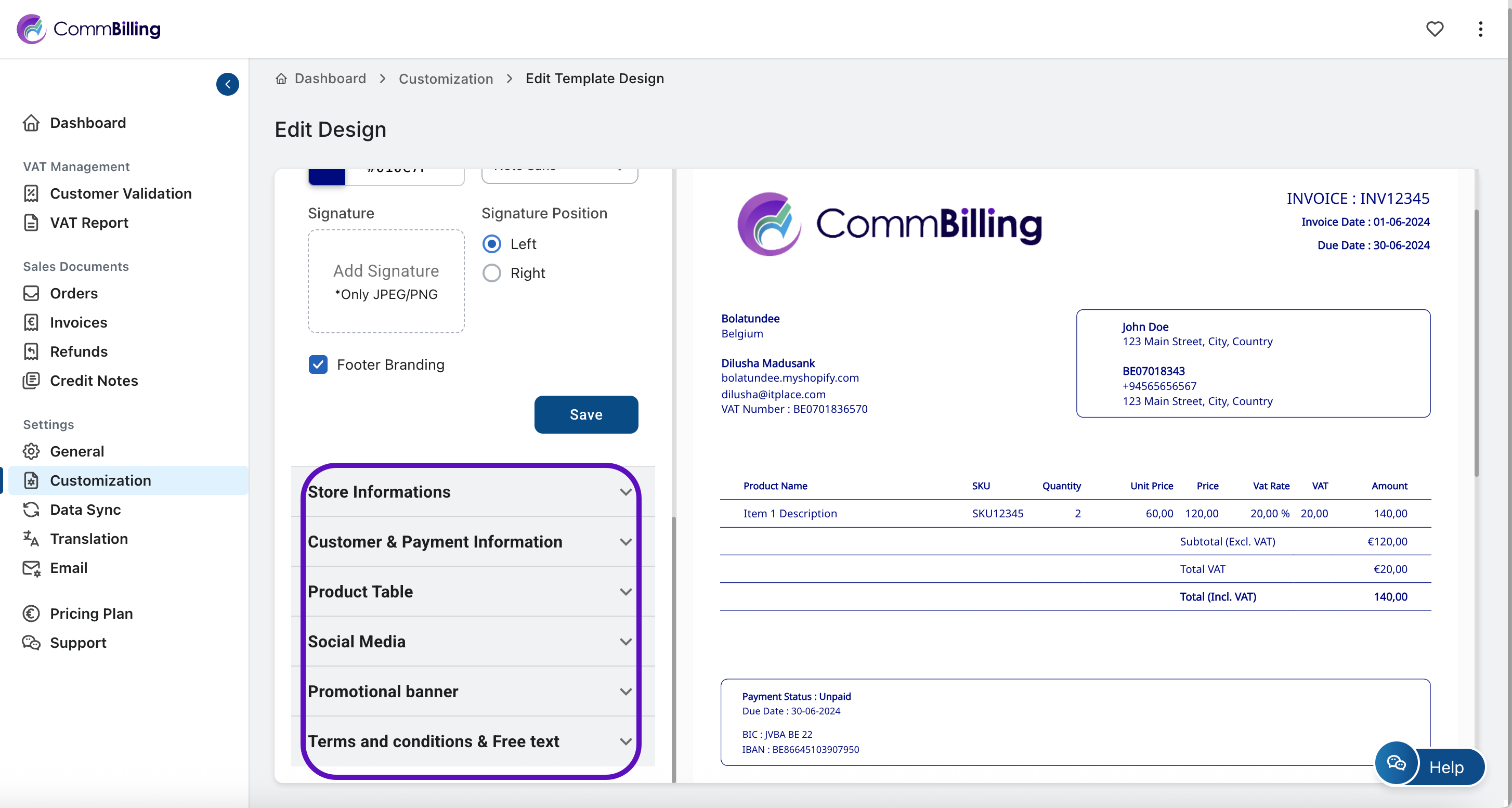Click the Customer Validation sidebar icon
Image resolution: width=1512 pixels, height=808 pixels.
[31, 193]
